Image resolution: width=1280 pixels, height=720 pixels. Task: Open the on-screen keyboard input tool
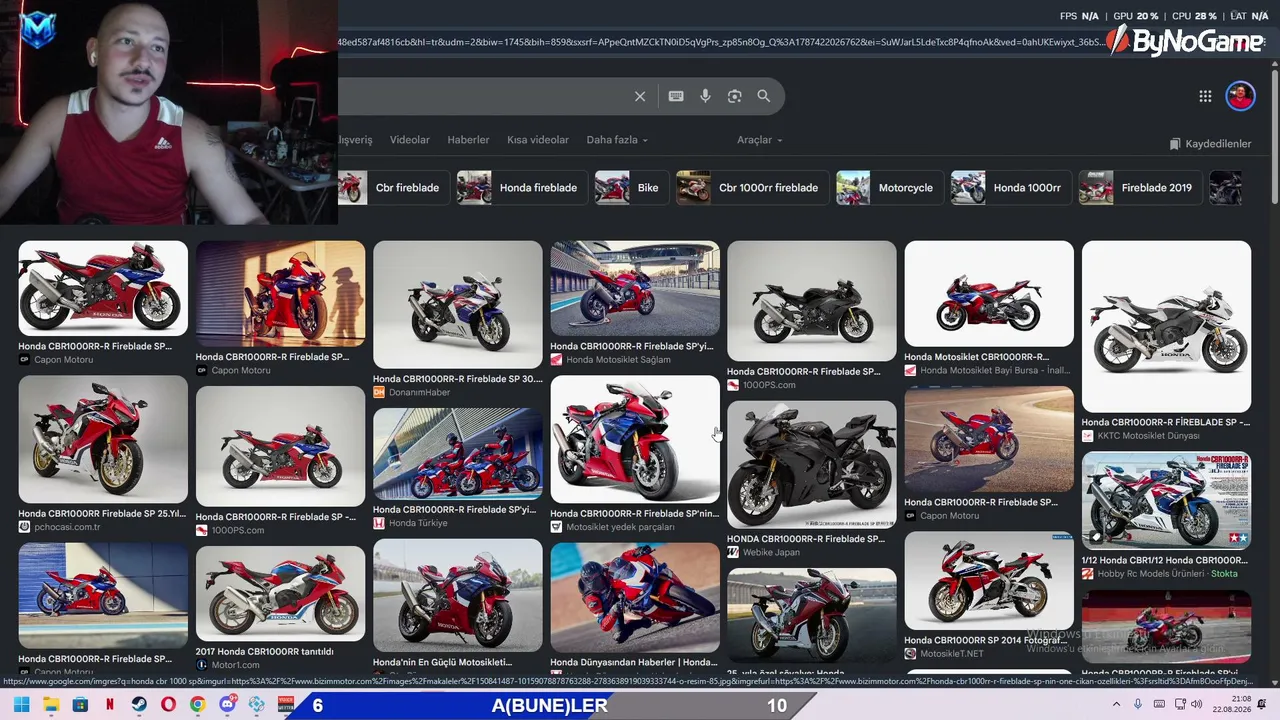[676, 96]
